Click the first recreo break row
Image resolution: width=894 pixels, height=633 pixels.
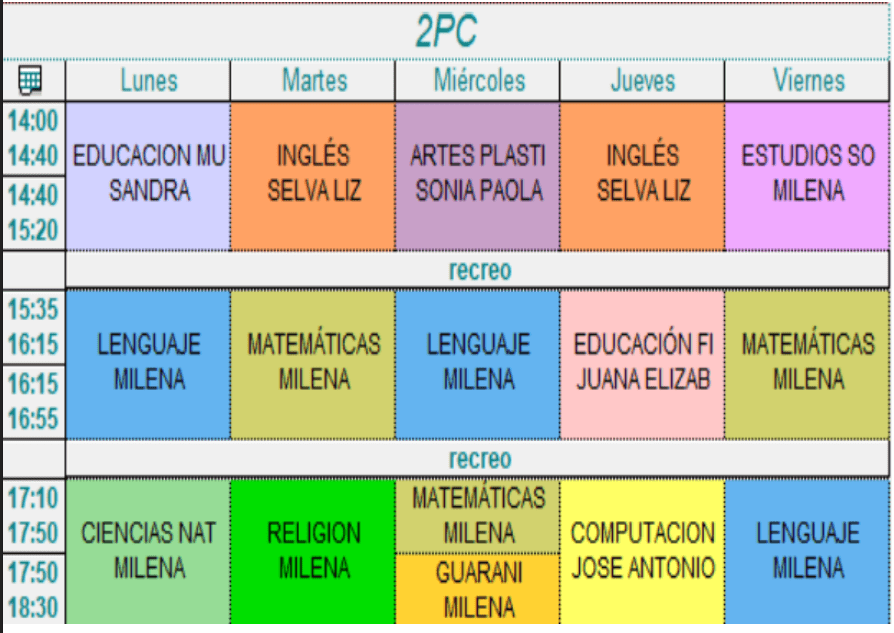[x=478, y=270]
